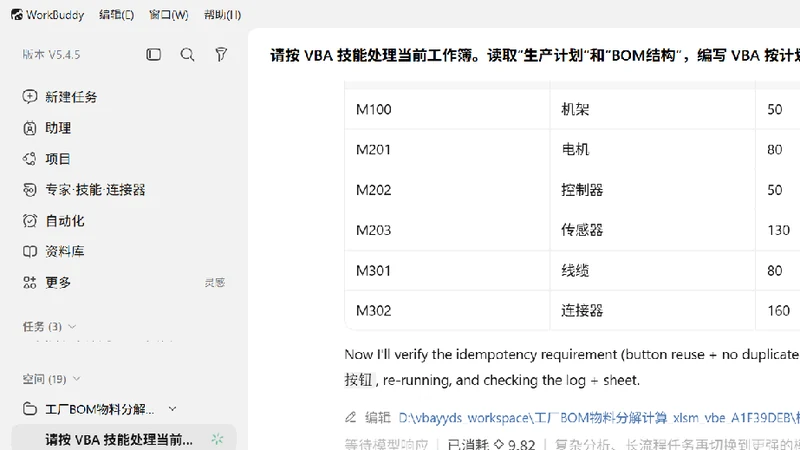Image resolution: width=800 pixels, height=450 pixels.
Task: Click the conversation title beginning 请按 VBA 技能
Action: [x=535, y=55]
